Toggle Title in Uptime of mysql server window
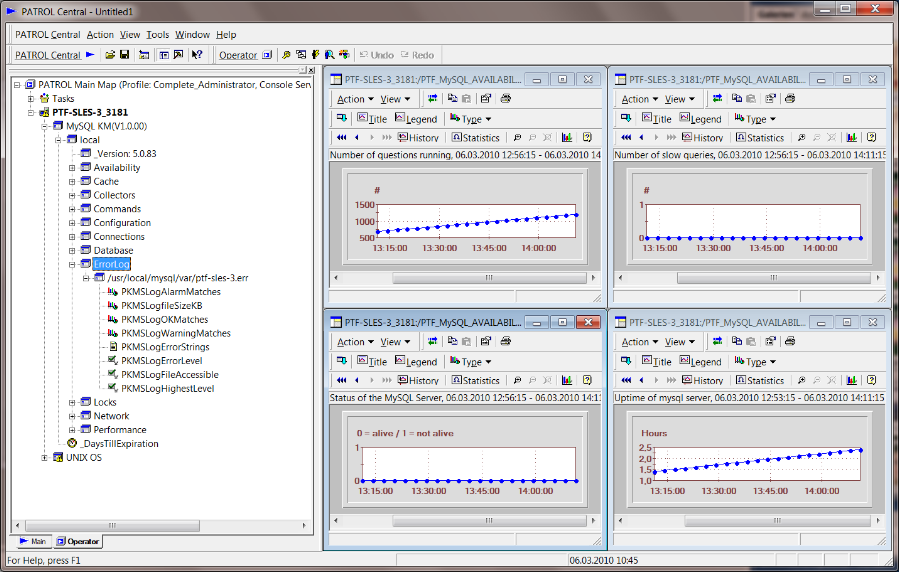This screenshot has height=573, width=900. tap(657, 362)
